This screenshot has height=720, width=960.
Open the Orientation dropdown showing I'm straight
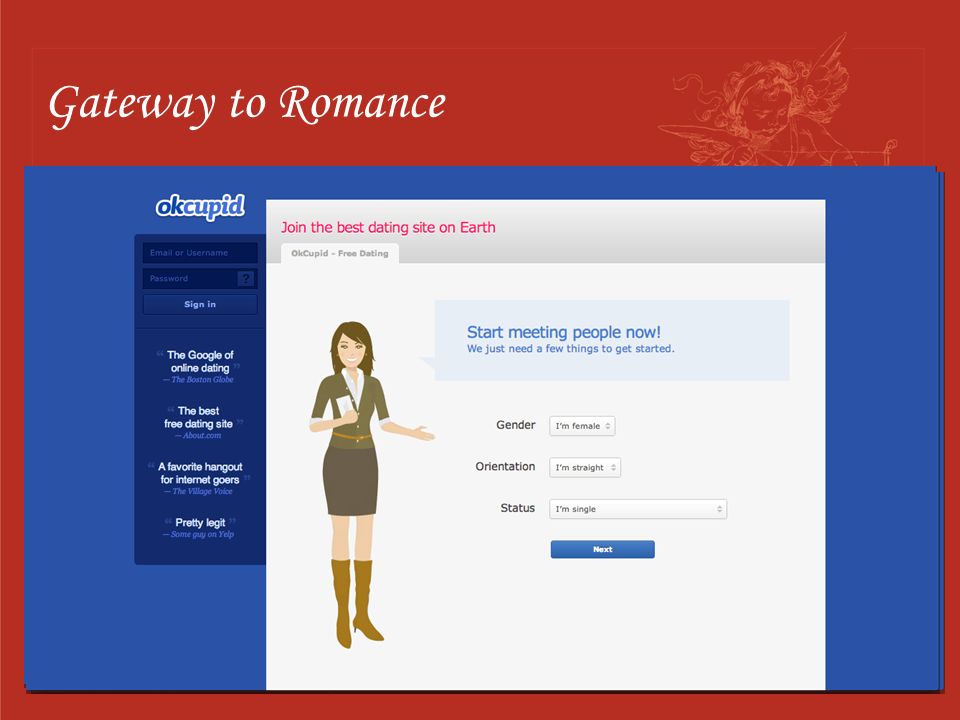click(585, 468)
